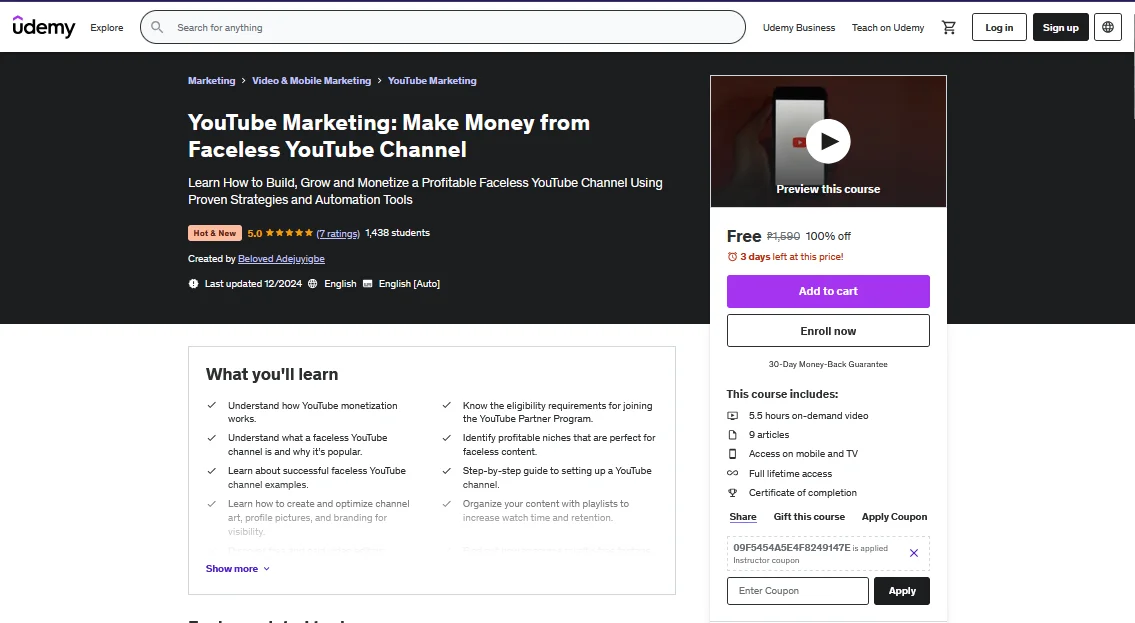
Task: Open the 7 ratings link
Action: 338,234
